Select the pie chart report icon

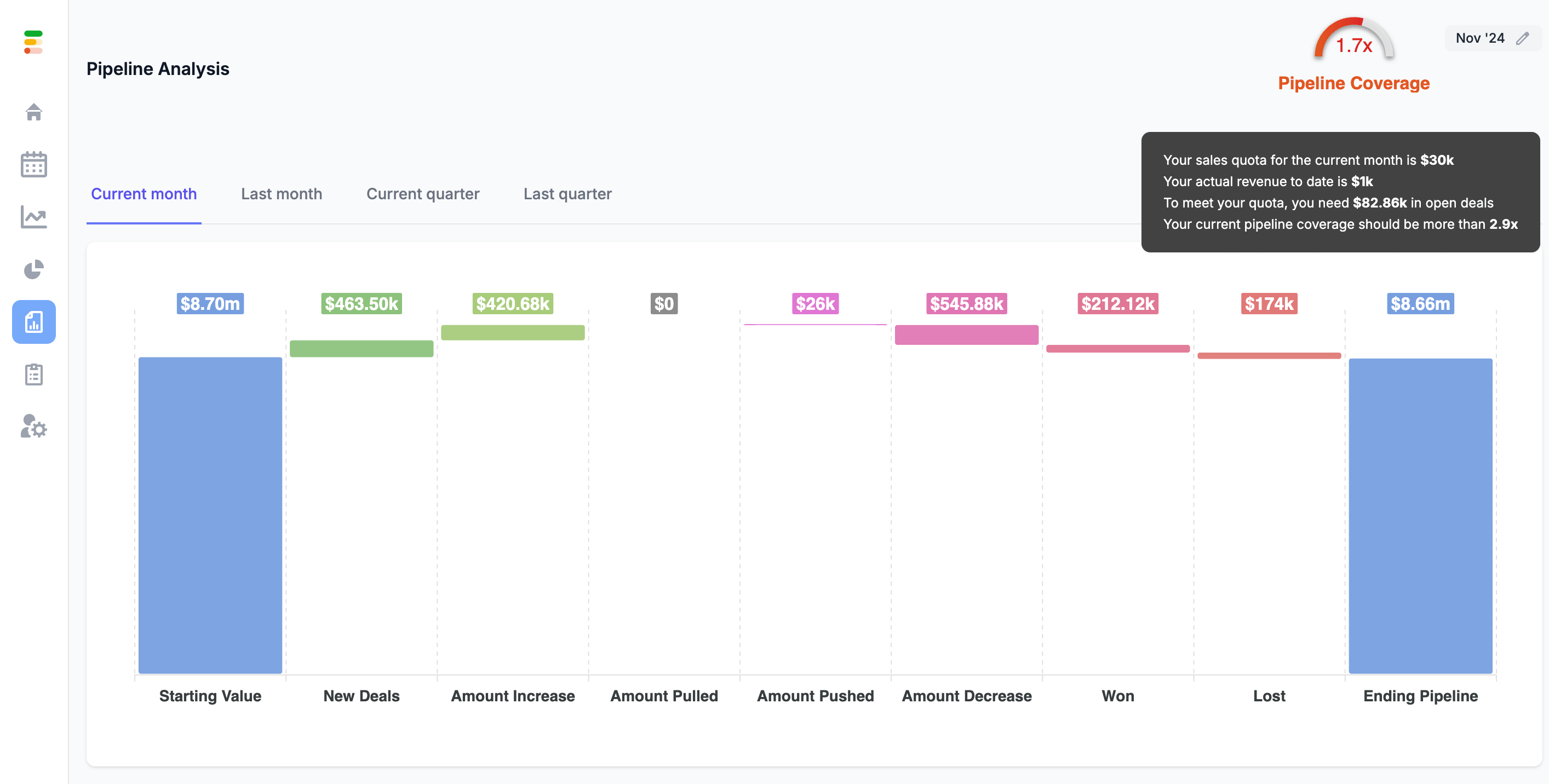(33, 269)
